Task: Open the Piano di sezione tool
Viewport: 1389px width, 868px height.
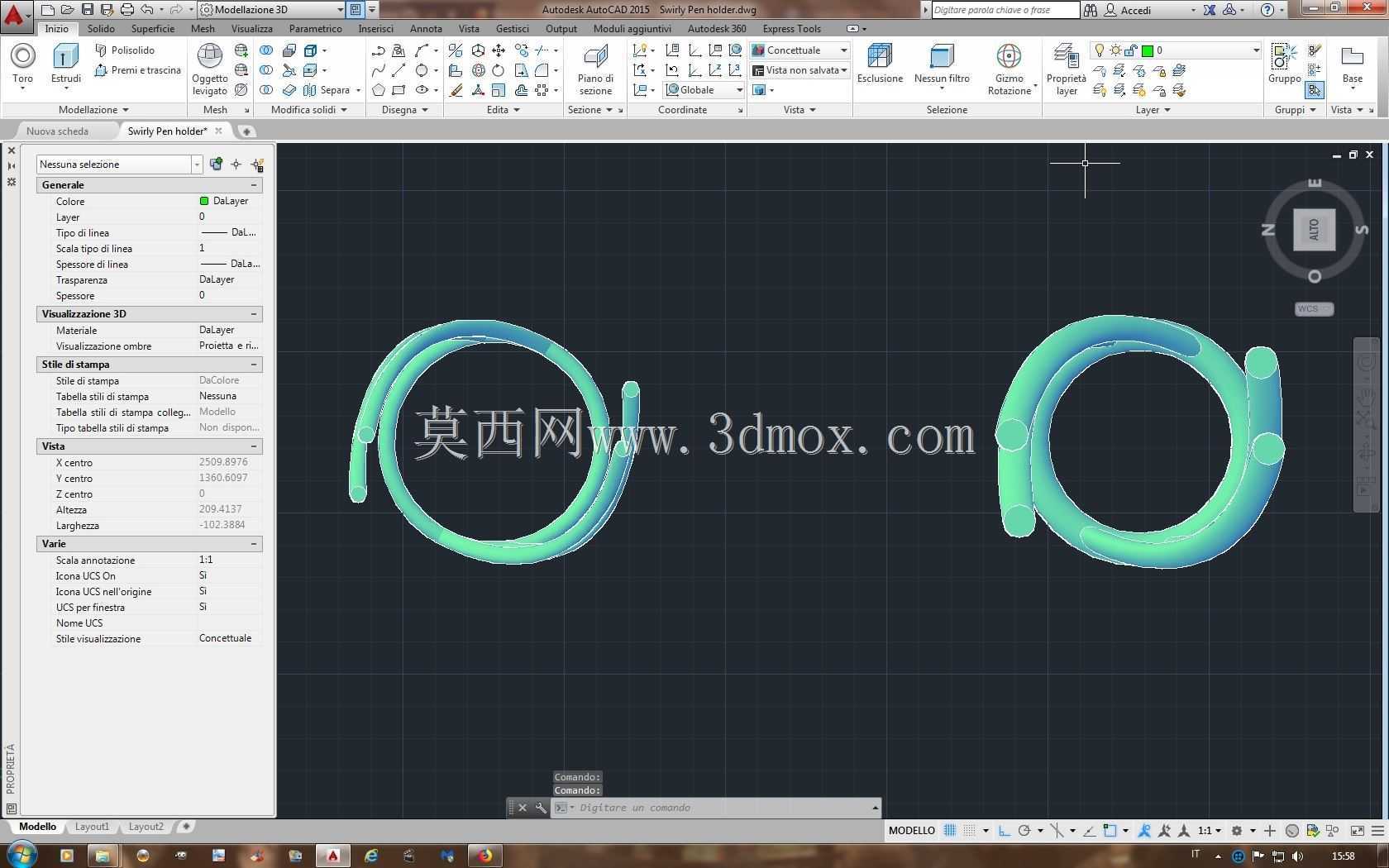Action: point(595,69)
